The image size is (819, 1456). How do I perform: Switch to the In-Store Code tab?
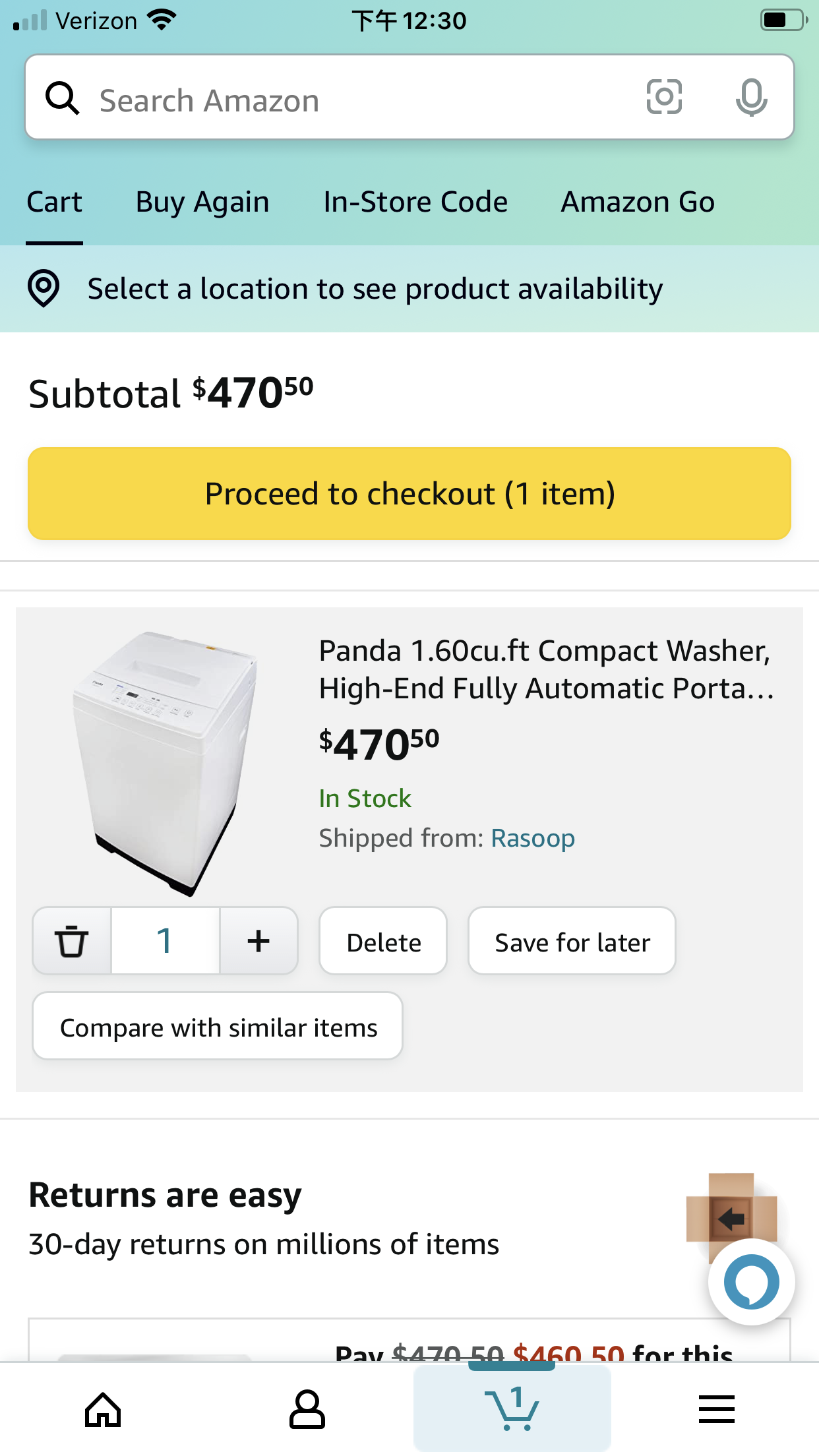(x=415, y=202)
